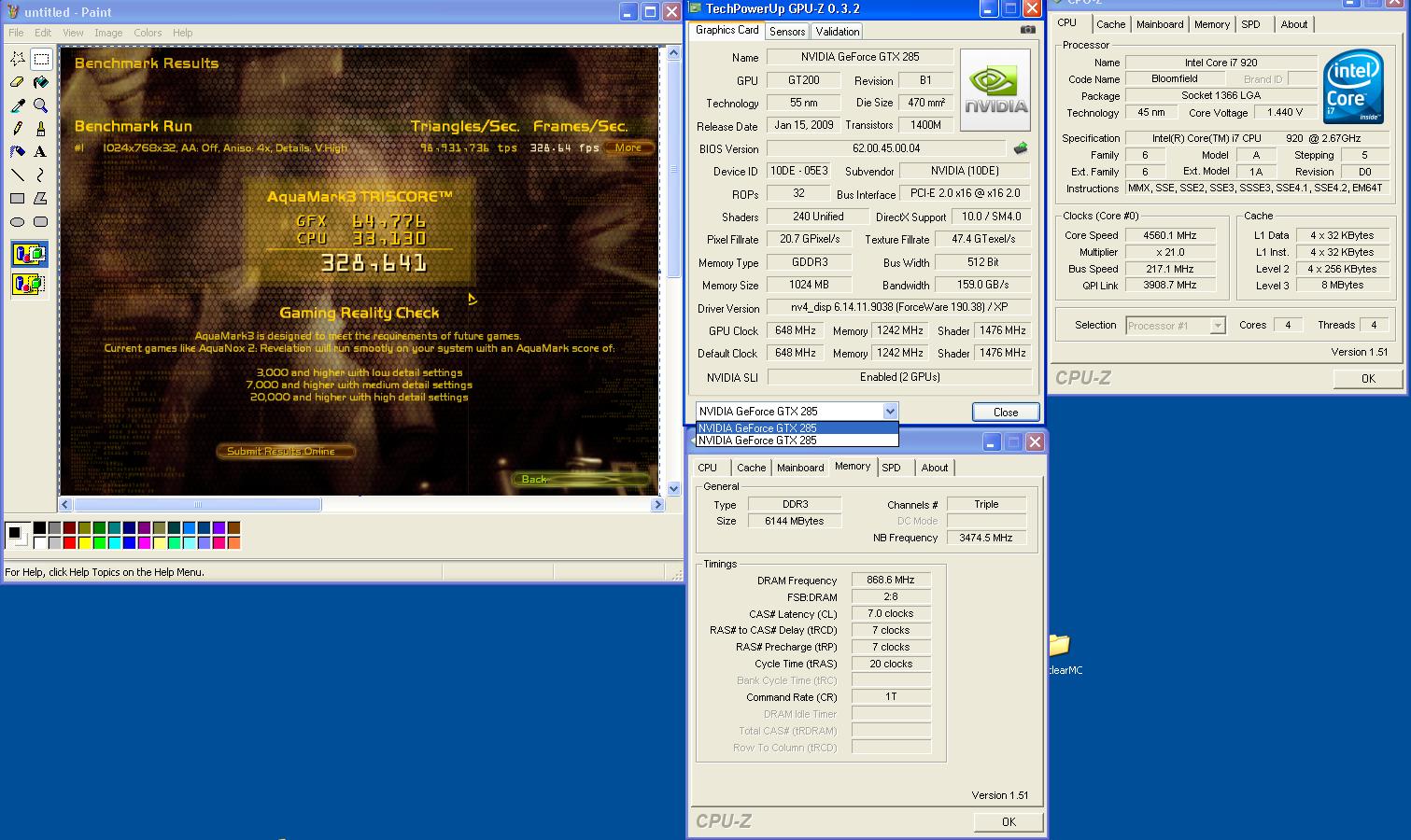Open the Mainboard tab in lower CPU-Z window
The height and width of the screenshot is (840, 1411).
point(800,468)
